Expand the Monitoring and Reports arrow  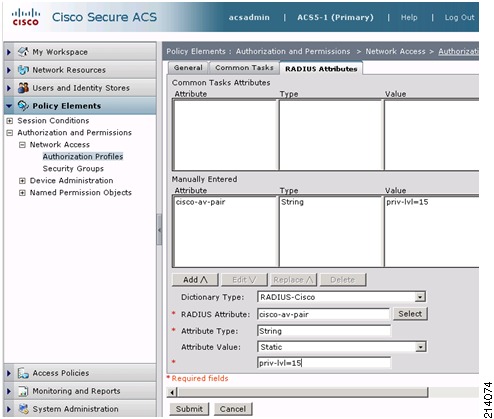point(9,391)
